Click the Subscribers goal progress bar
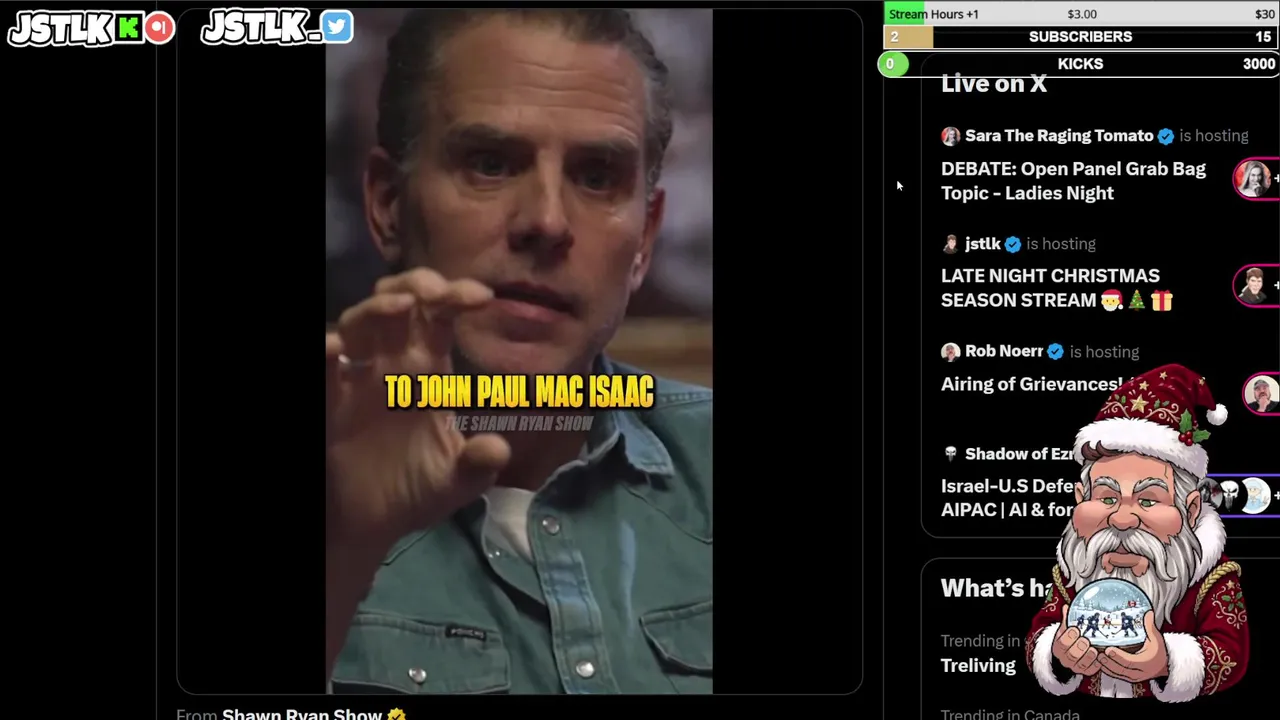This screenshot has width=1280, height=720. click(x=1080, y=37)
